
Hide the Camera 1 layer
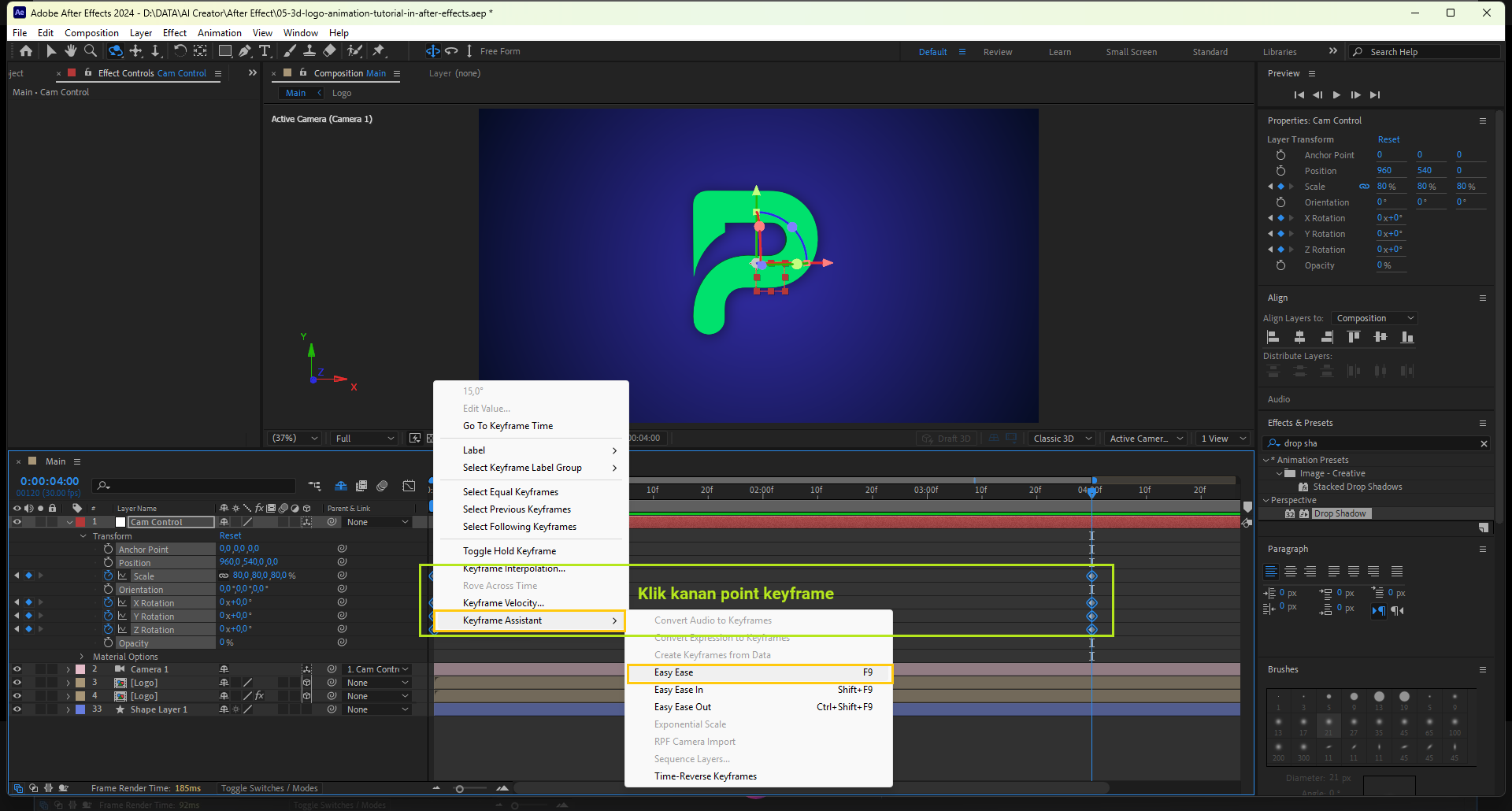point(17,669)
